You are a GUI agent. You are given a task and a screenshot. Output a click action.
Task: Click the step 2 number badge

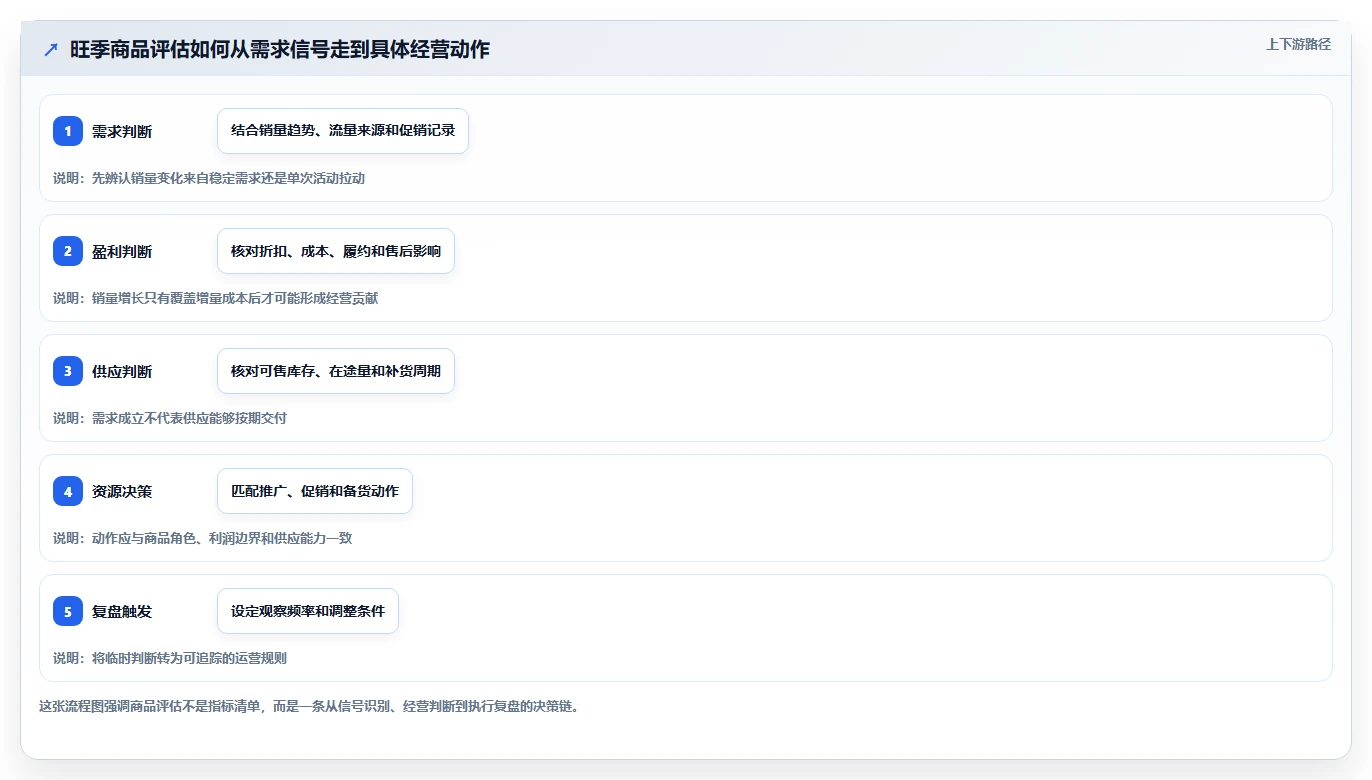[x=68, y=251]
